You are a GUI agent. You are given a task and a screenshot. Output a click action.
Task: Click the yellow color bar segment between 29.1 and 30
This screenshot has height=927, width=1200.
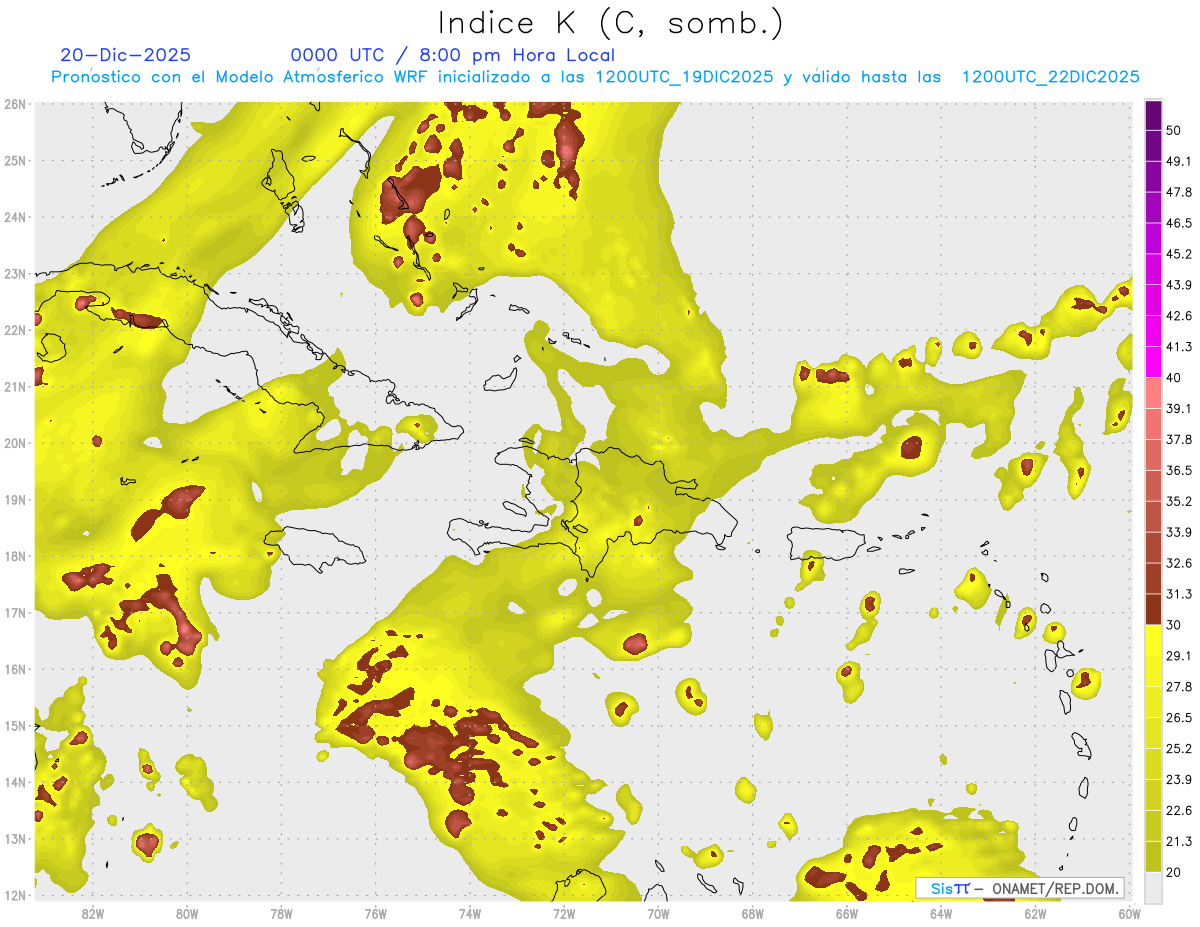[1153, 640]
